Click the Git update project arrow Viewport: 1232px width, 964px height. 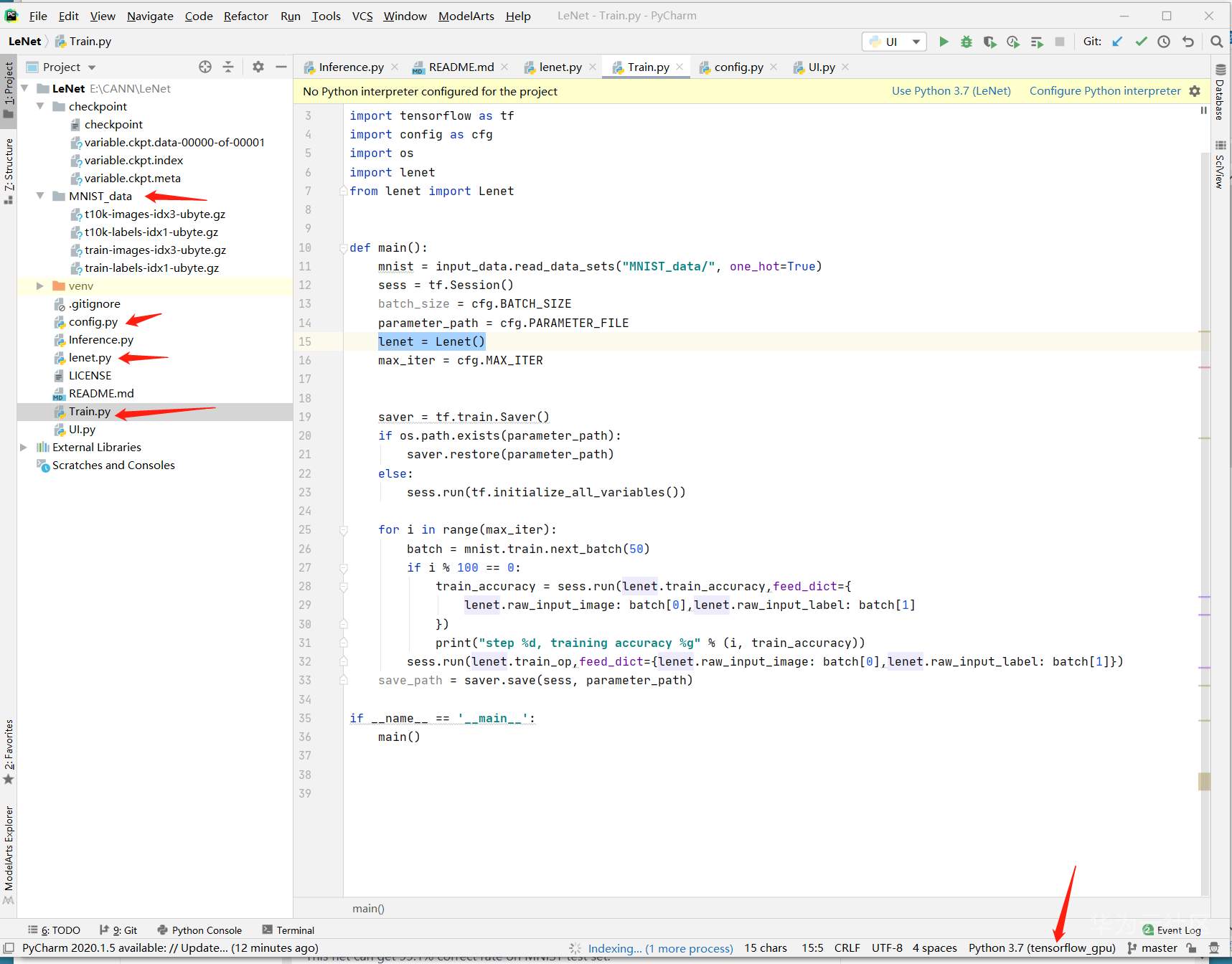[1117, 42]
